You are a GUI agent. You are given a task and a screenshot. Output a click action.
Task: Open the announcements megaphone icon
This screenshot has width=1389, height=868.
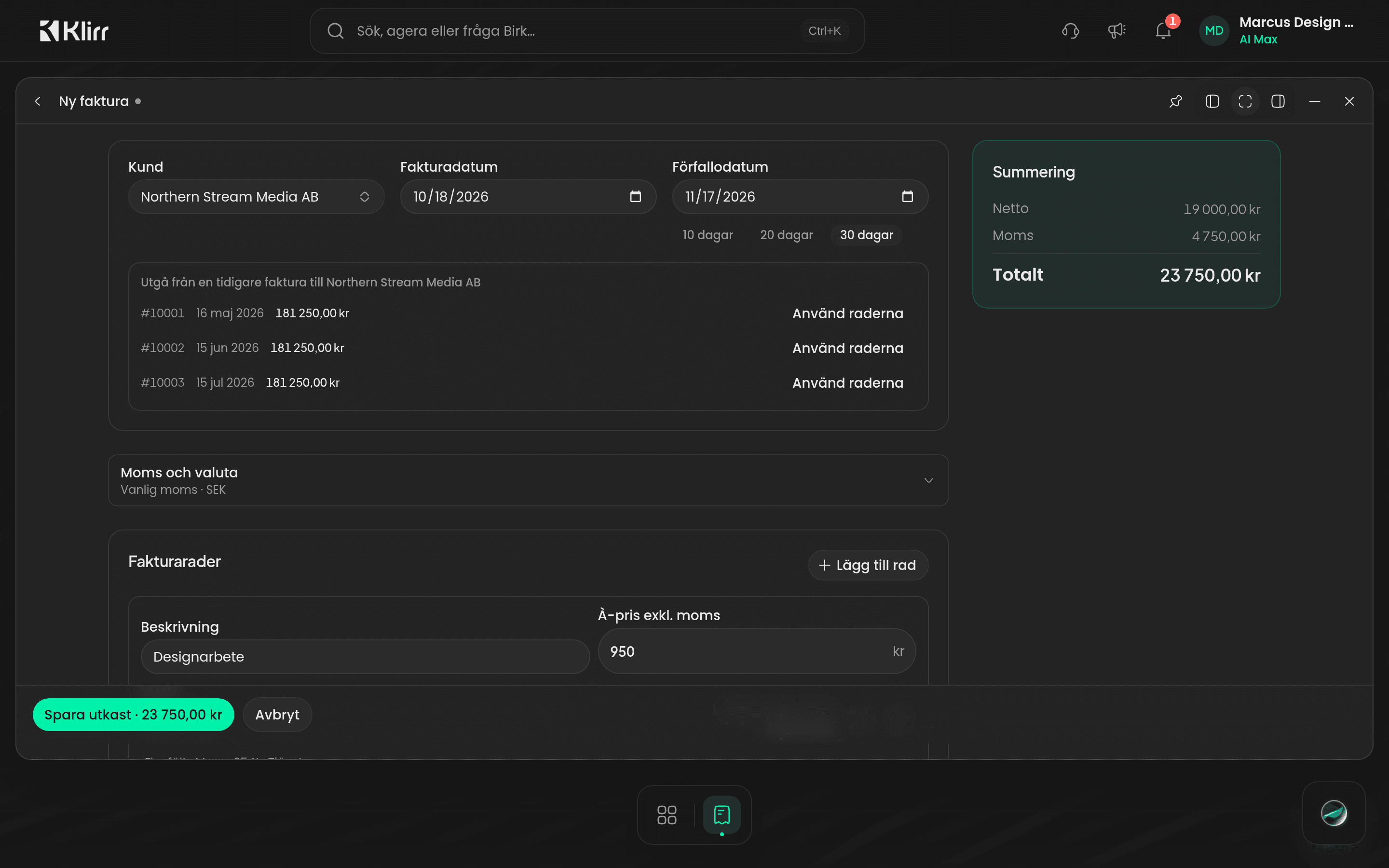[1117, 30]
